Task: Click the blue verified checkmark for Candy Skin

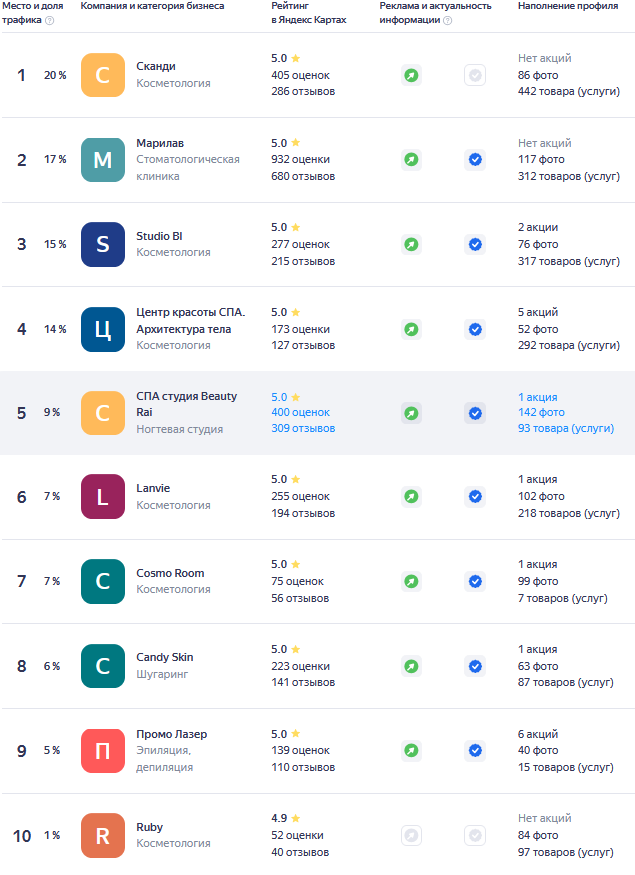Action: [x=475, y=666]
